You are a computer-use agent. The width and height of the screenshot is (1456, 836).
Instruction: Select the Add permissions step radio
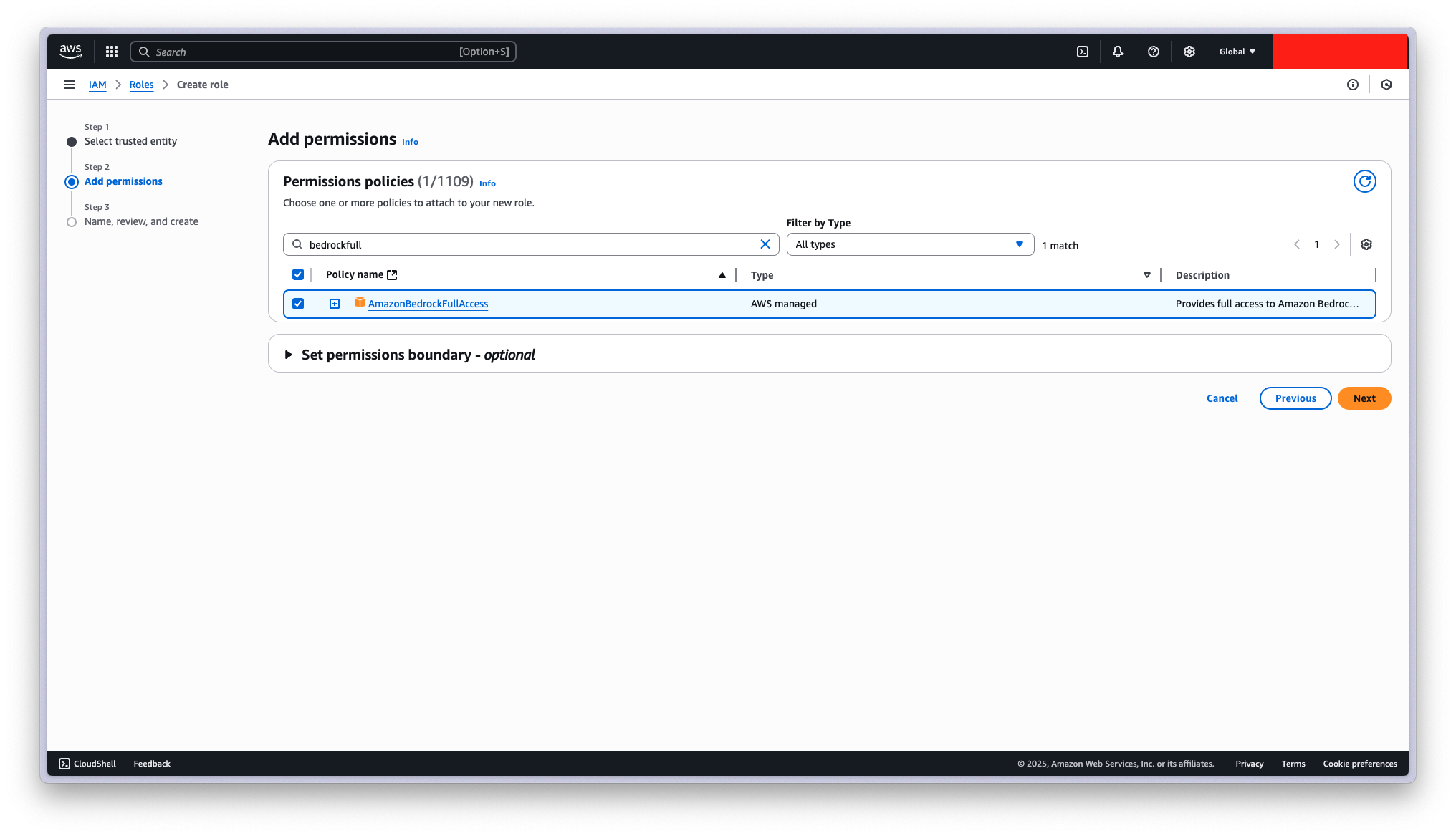(72, 182)
